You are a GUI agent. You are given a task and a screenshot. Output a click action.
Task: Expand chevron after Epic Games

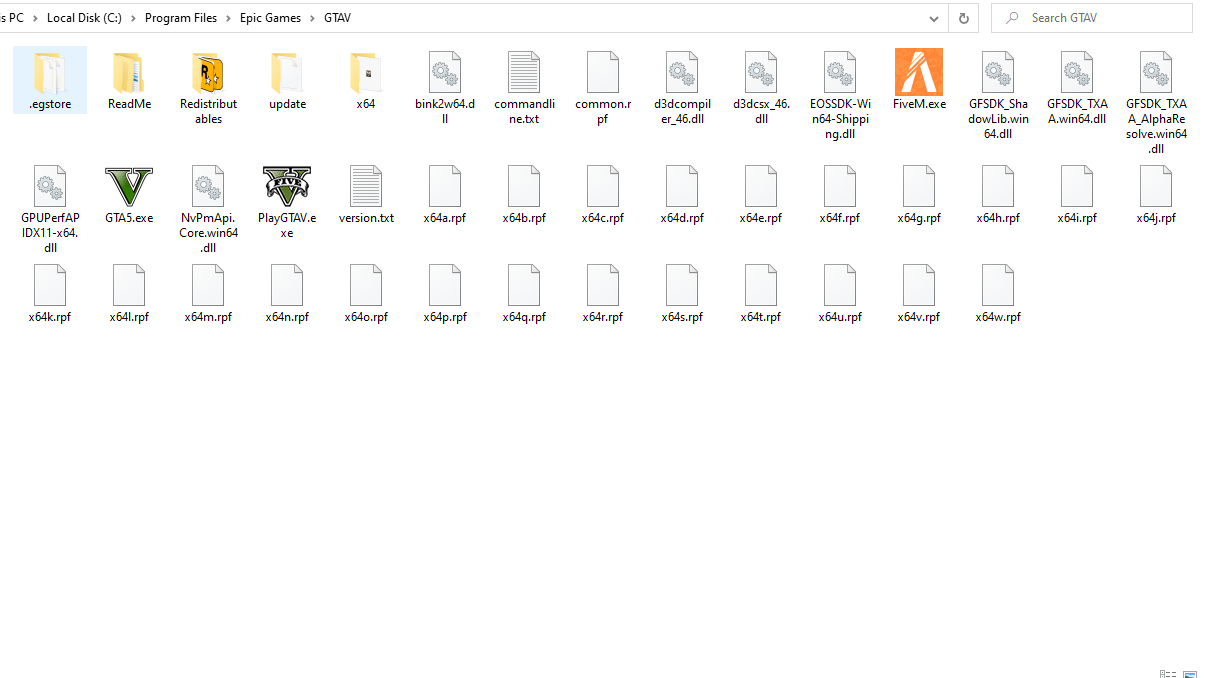click(312, 18)
